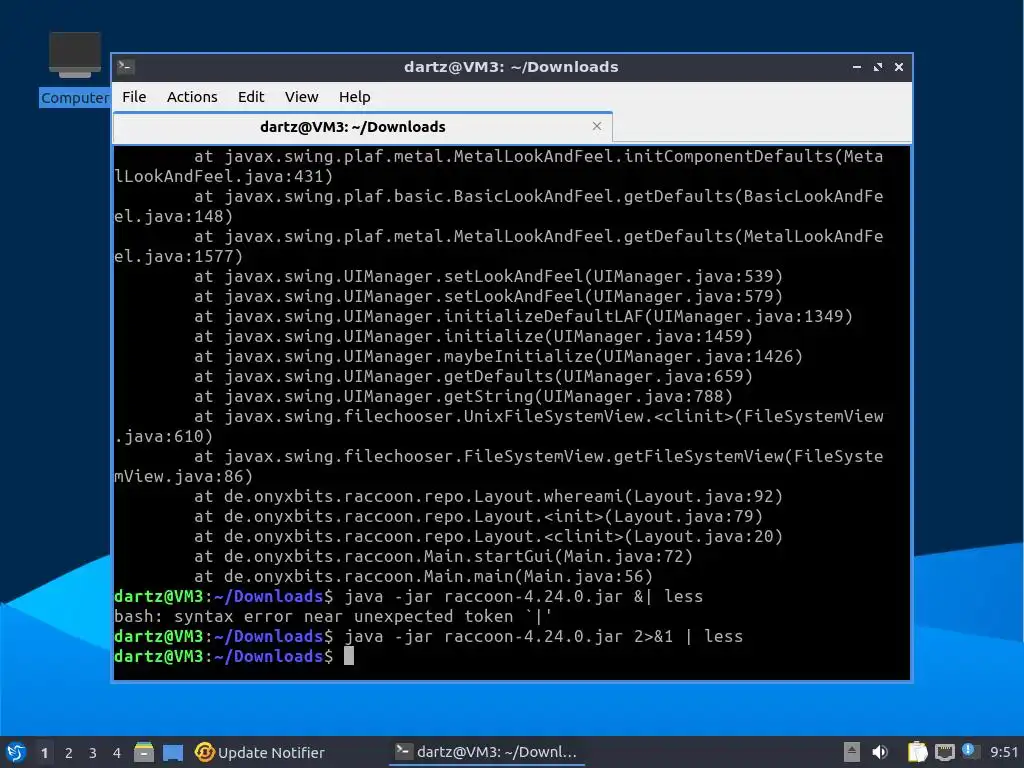The width and height of the screenshot is (1024, 768).
Task: Select the dartz@VM3: ~/Downloads terminal tab
Action: click(362, 127)
